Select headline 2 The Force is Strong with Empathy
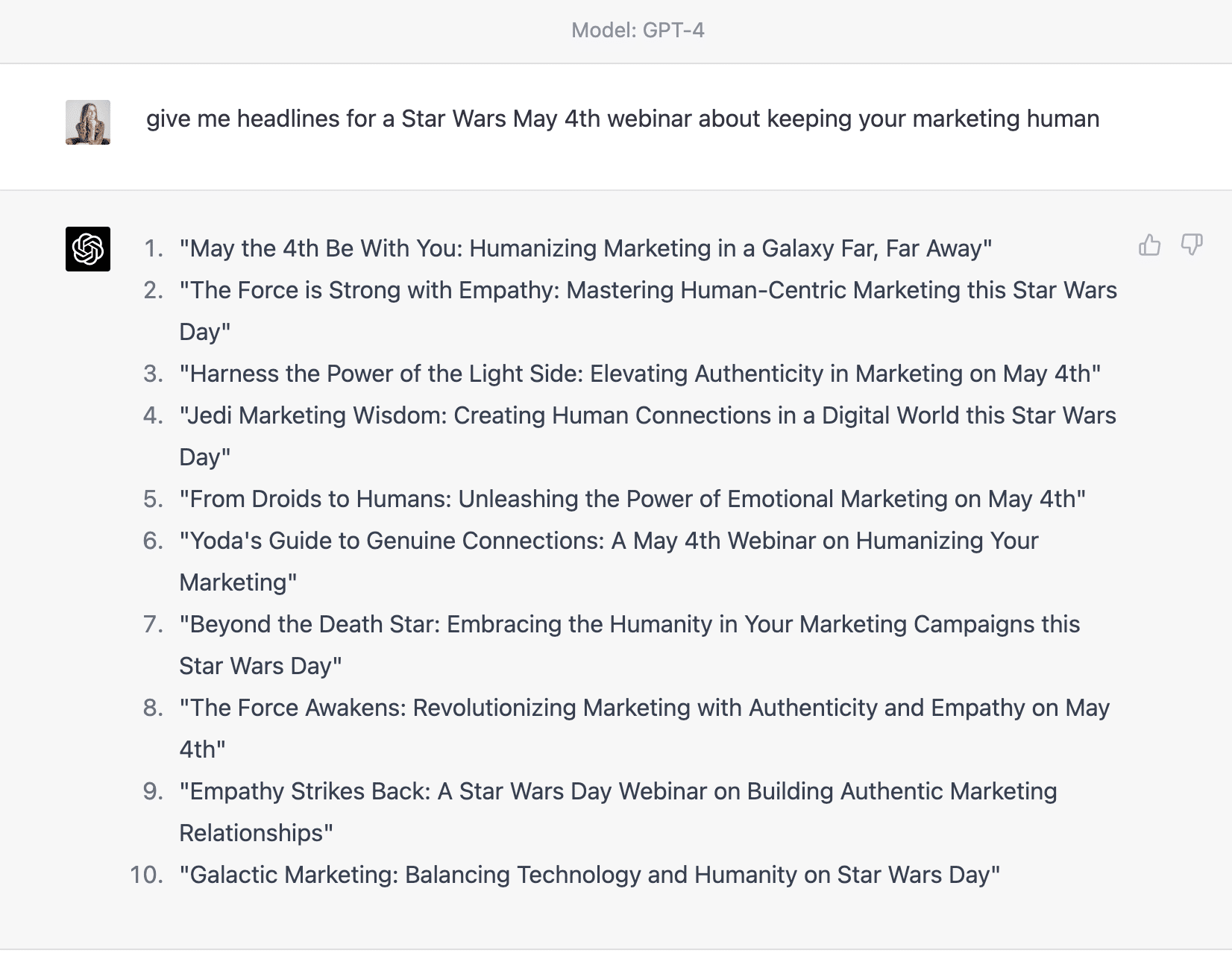 coord(648,311)
